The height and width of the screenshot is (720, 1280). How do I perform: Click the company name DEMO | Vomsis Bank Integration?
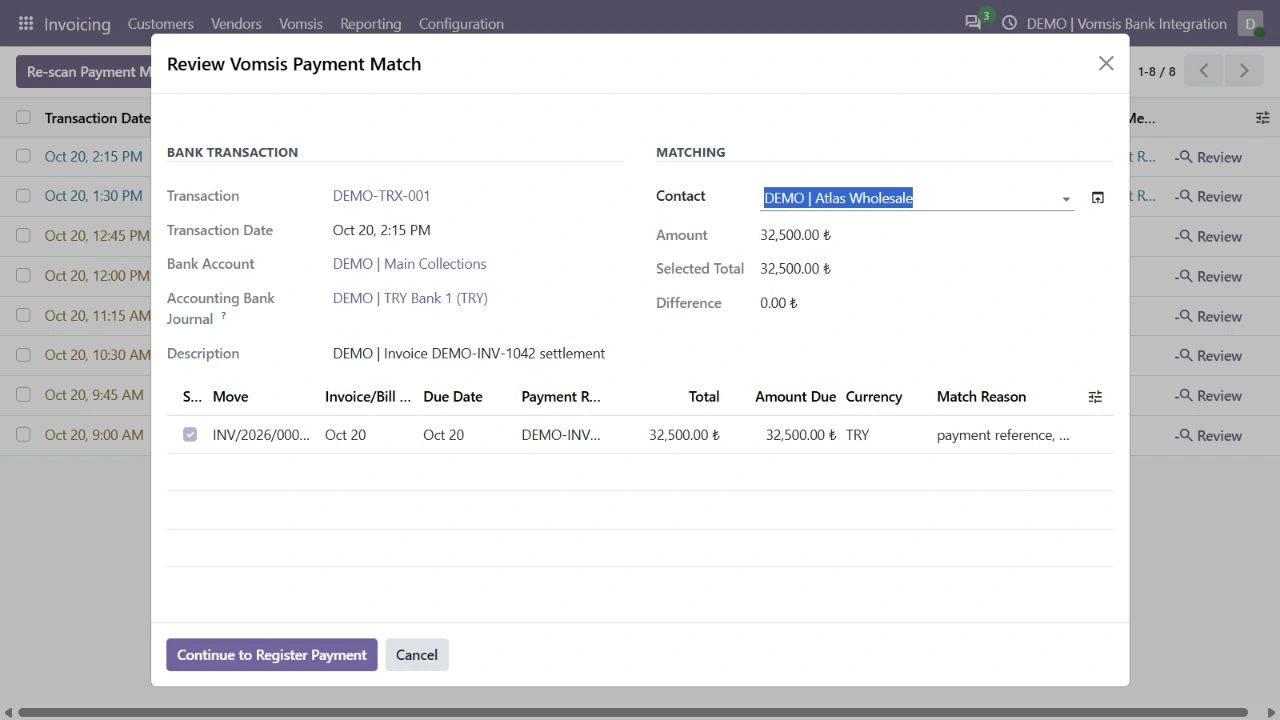[1127, 23]
